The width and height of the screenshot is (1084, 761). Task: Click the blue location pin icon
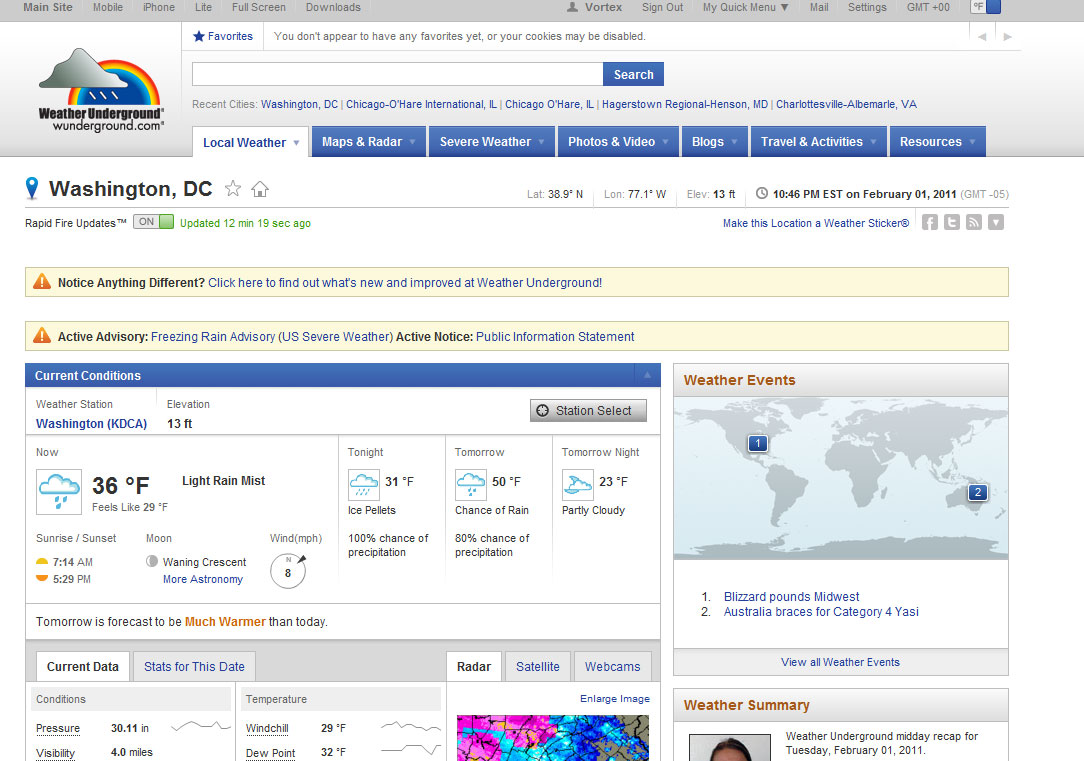point(32,188)
